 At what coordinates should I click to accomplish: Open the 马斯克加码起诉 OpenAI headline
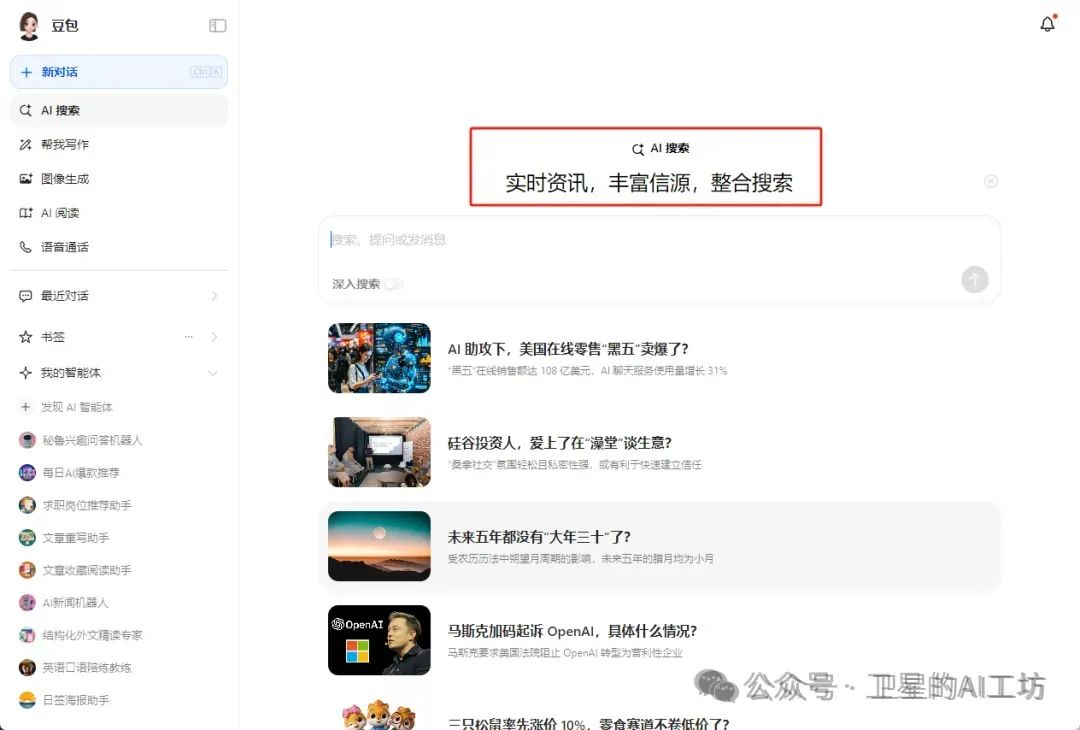tap(572, 631)
